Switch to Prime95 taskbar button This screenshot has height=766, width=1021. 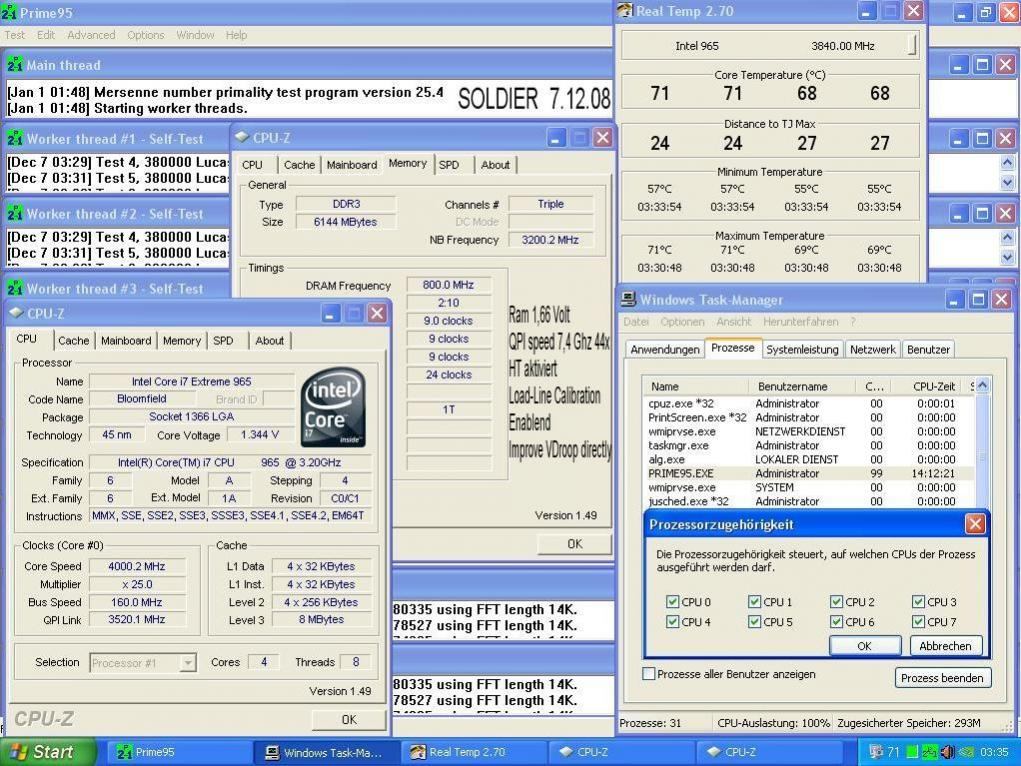click(x=179, y=752)
